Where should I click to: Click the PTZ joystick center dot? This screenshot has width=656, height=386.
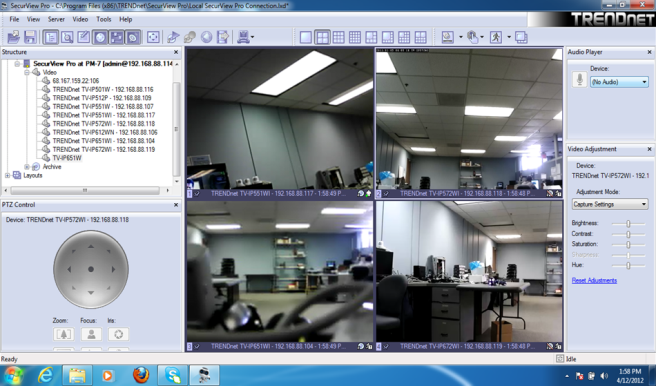coord(91,269)
